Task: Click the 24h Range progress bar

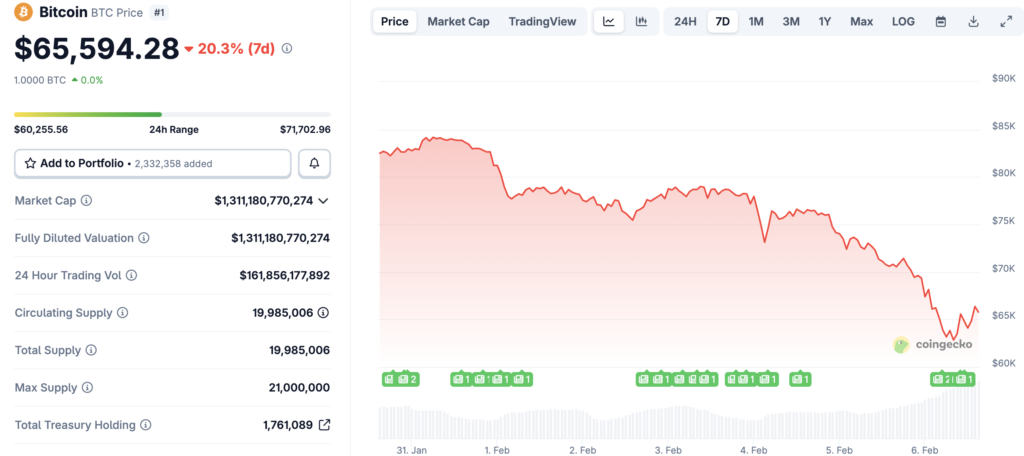Action: point(172,114)
